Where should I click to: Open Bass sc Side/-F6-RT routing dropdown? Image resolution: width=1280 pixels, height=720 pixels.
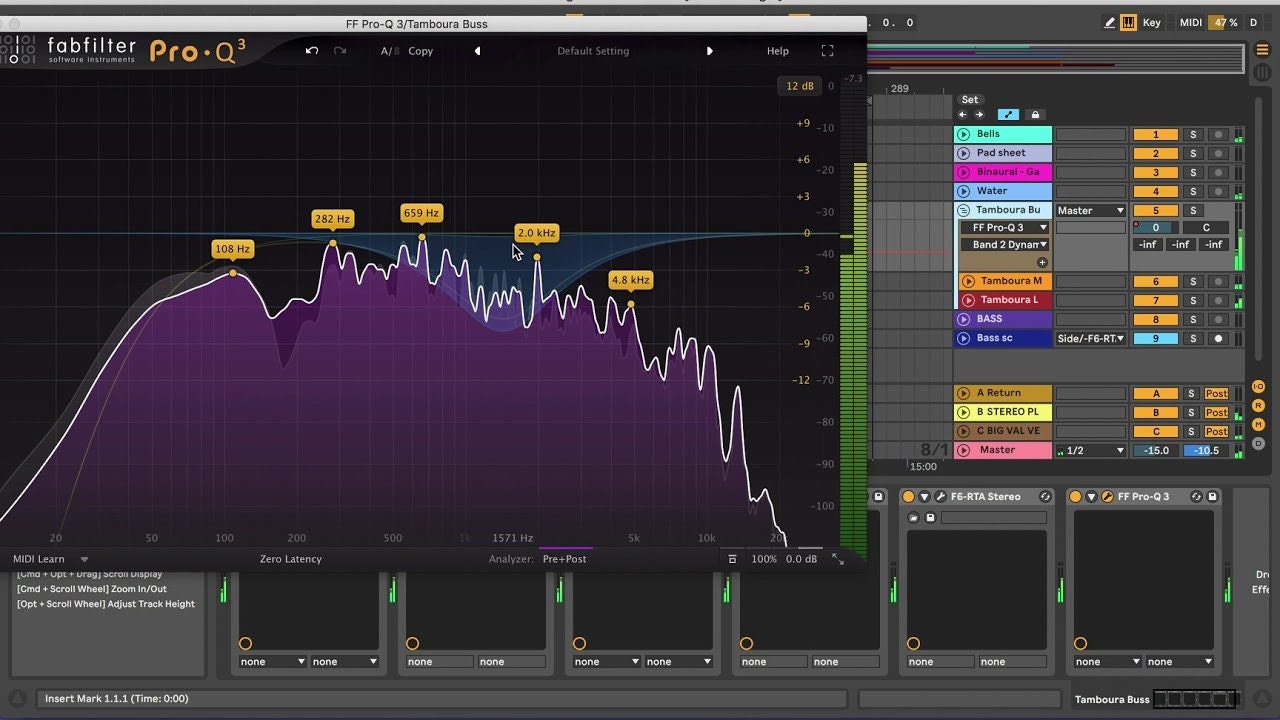[1091, 339]
